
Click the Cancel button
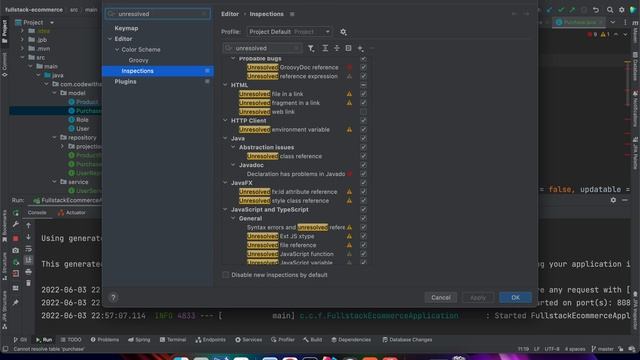point(441,298)
